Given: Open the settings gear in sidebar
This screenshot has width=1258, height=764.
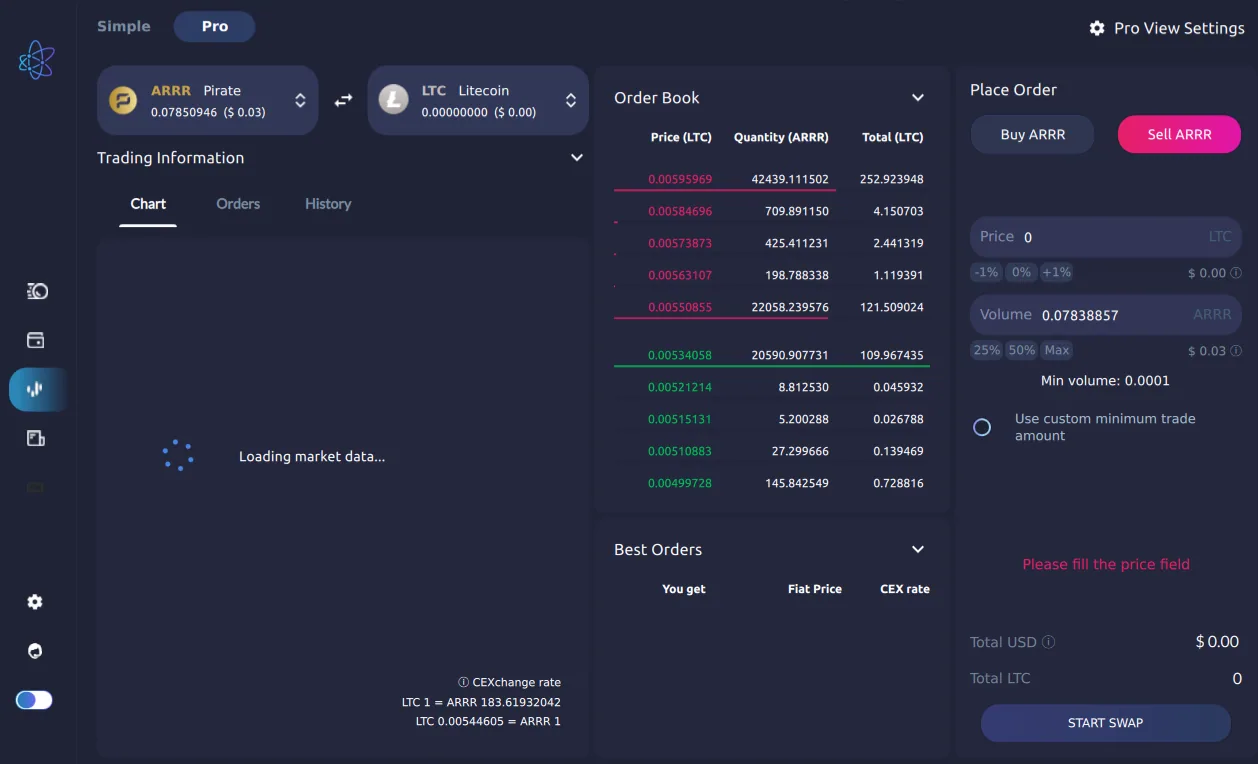Looking at the screenshot, I should coord(35,602).
